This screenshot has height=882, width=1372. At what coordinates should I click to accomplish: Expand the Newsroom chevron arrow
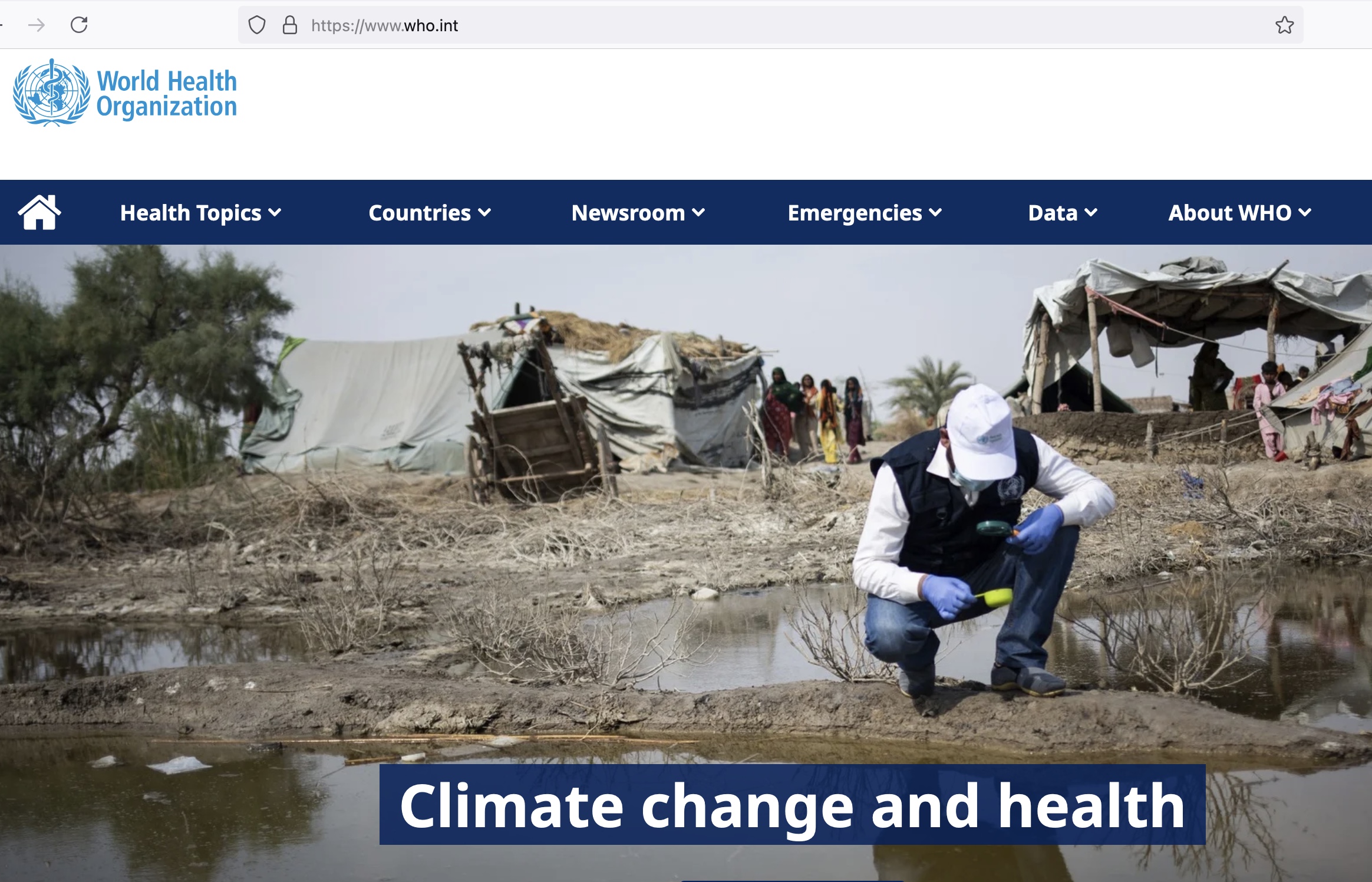[x=698, y=212]
